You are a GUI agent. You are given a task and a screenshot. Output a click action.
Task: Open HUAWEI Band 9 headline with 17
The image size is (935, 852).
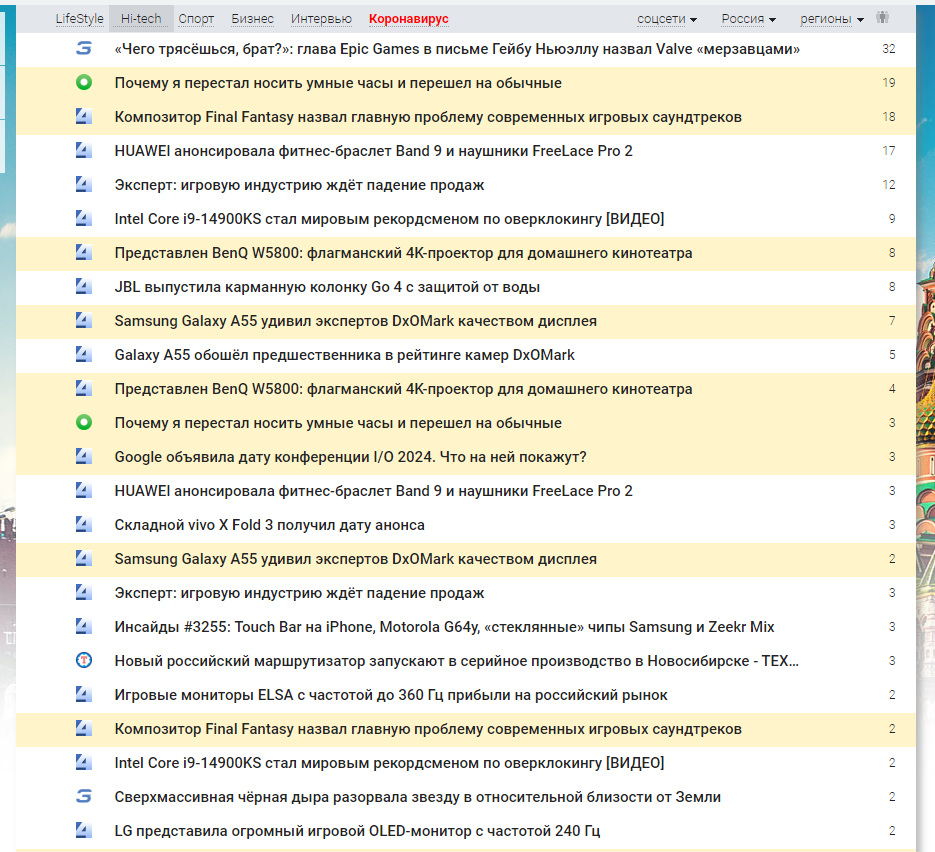(373, 151)
